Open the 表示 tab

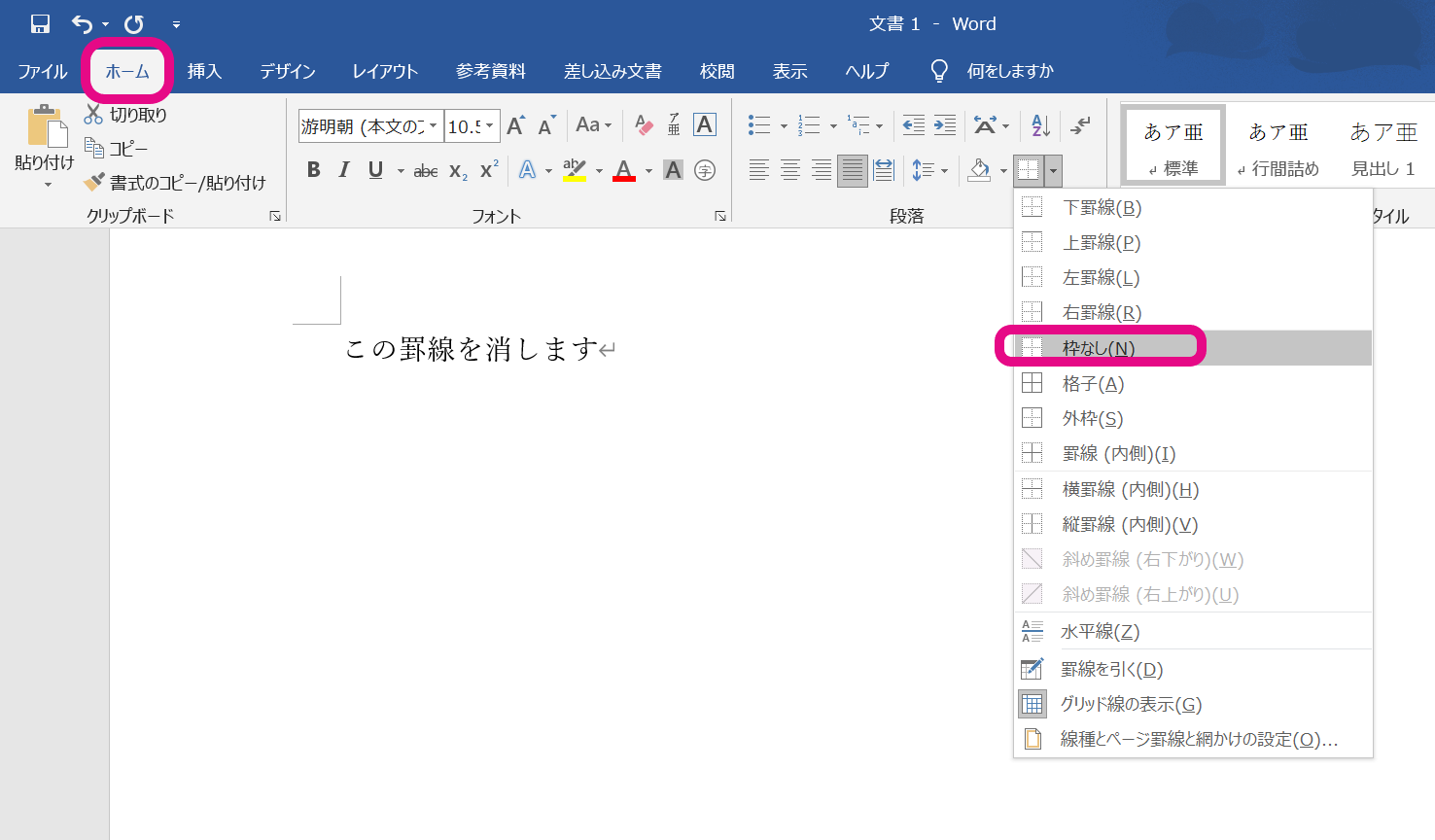click(x=790, y=71)
